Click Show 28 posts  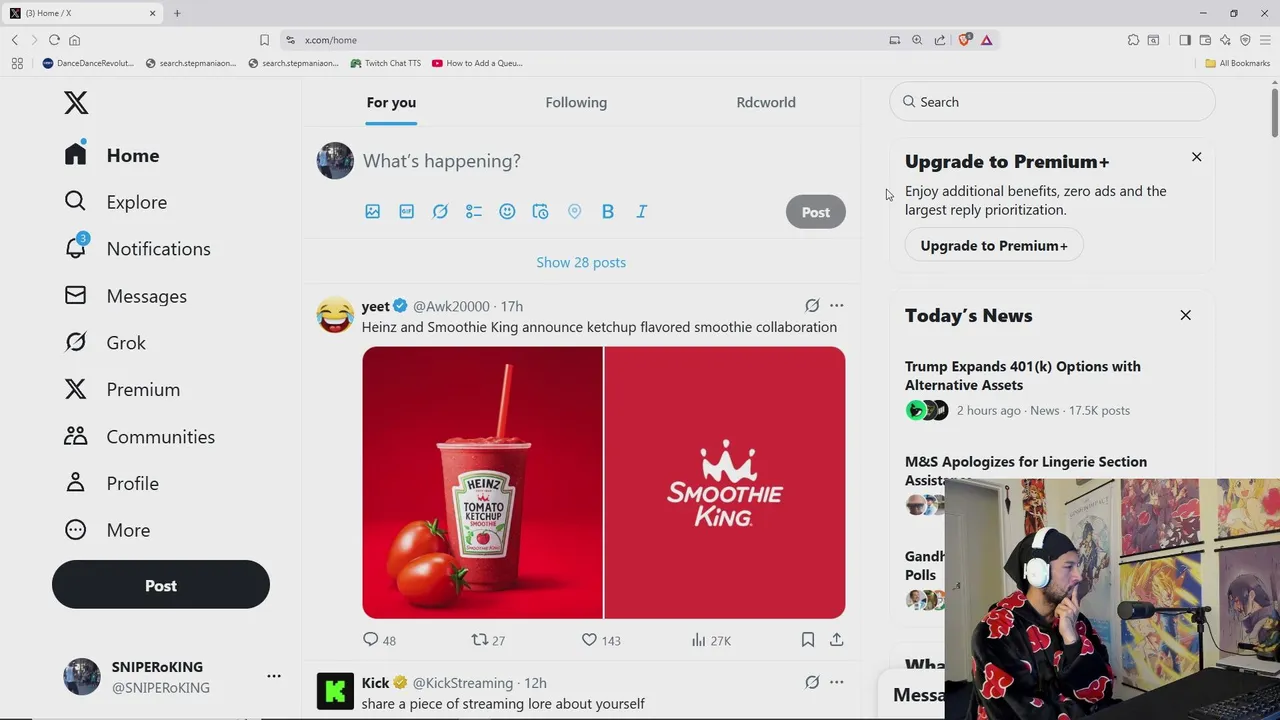tap(581, 262)
